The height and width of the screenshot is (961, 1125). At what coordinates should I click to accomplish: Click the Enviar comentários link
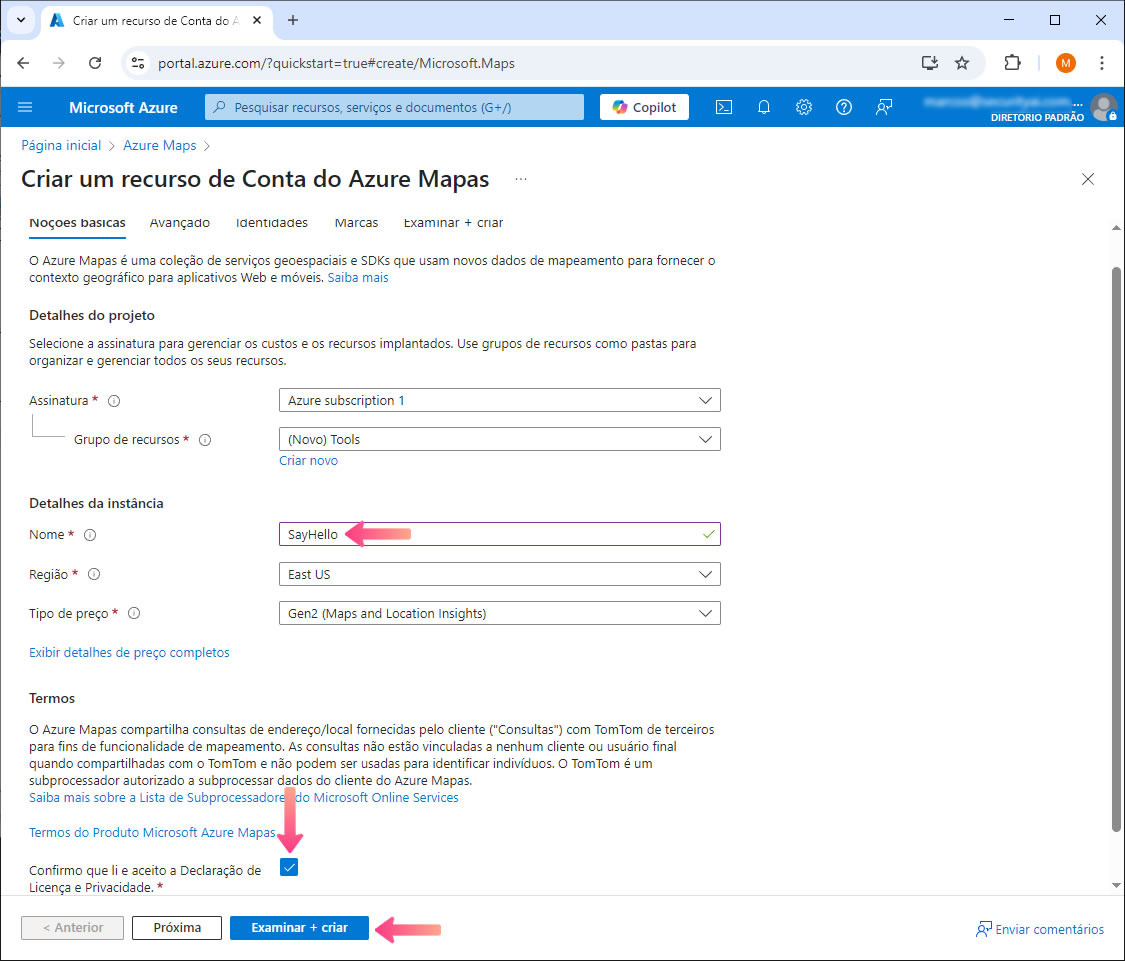[x=1040, y=929]
